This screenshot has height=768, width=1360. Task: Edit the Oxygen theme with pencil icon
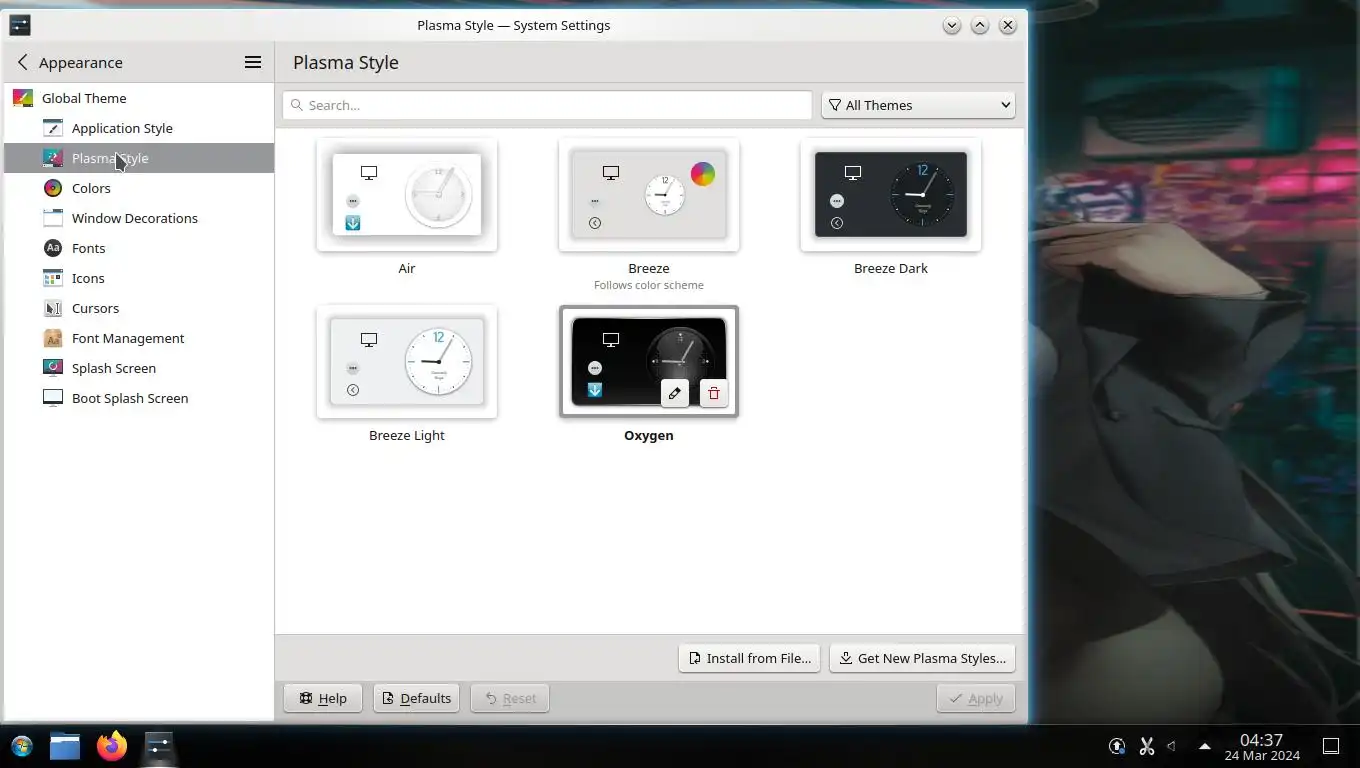tap(675, 393)
